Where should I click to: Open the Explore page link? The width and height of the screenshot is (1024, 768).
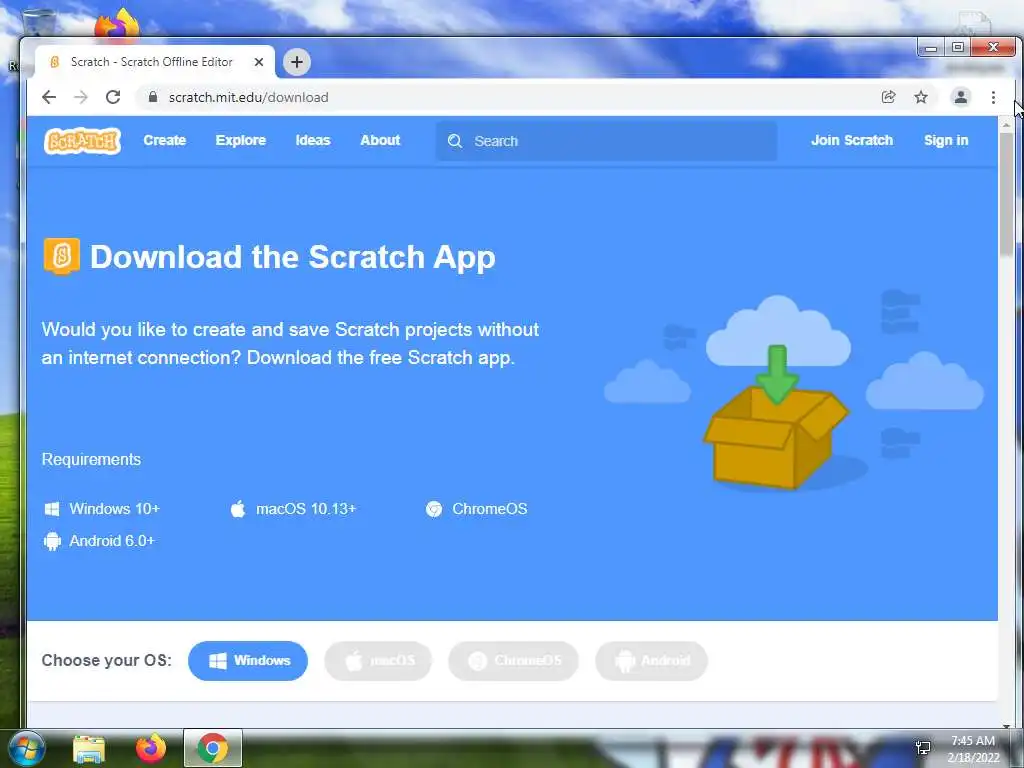click(x=241, y=140)
